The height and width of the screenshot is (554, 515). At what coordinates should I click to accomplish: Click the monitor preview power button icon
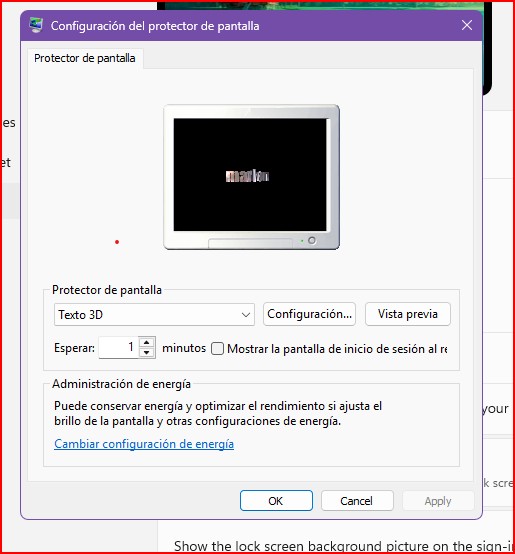312,240
